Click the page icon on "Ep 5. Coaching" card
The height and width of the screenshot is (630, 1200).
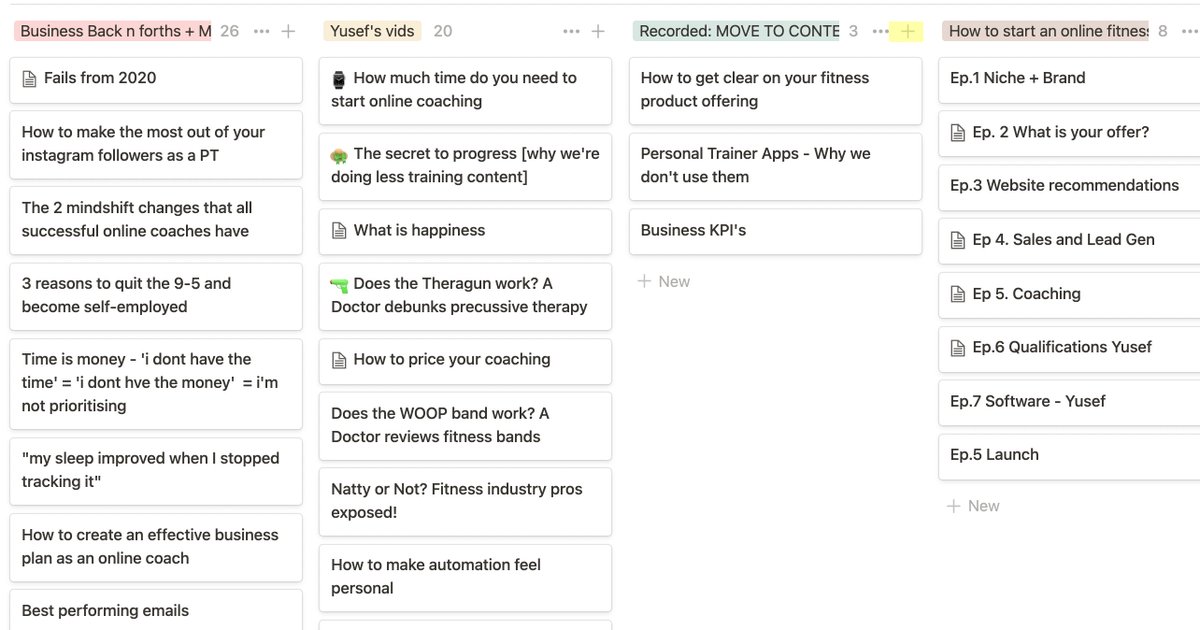click(957, 293)
